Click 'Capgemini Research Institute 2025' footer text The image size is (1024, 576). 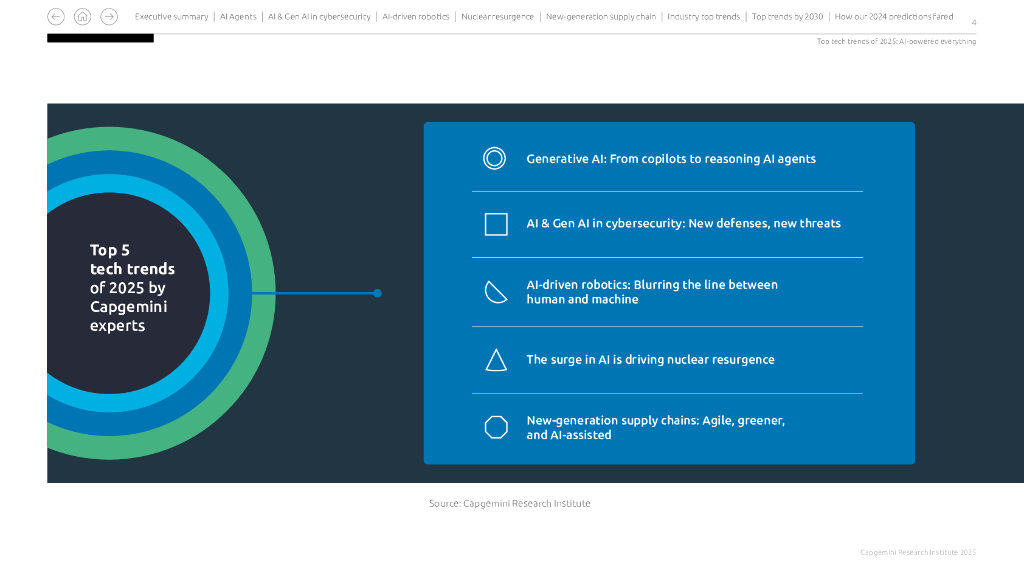(918, 552)
